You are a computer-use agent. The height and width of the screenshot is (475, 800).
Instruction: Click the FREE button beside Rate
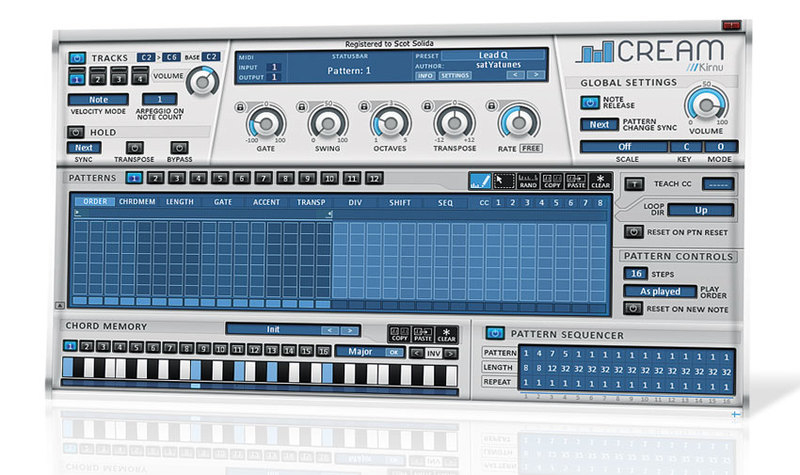(530, 147)
